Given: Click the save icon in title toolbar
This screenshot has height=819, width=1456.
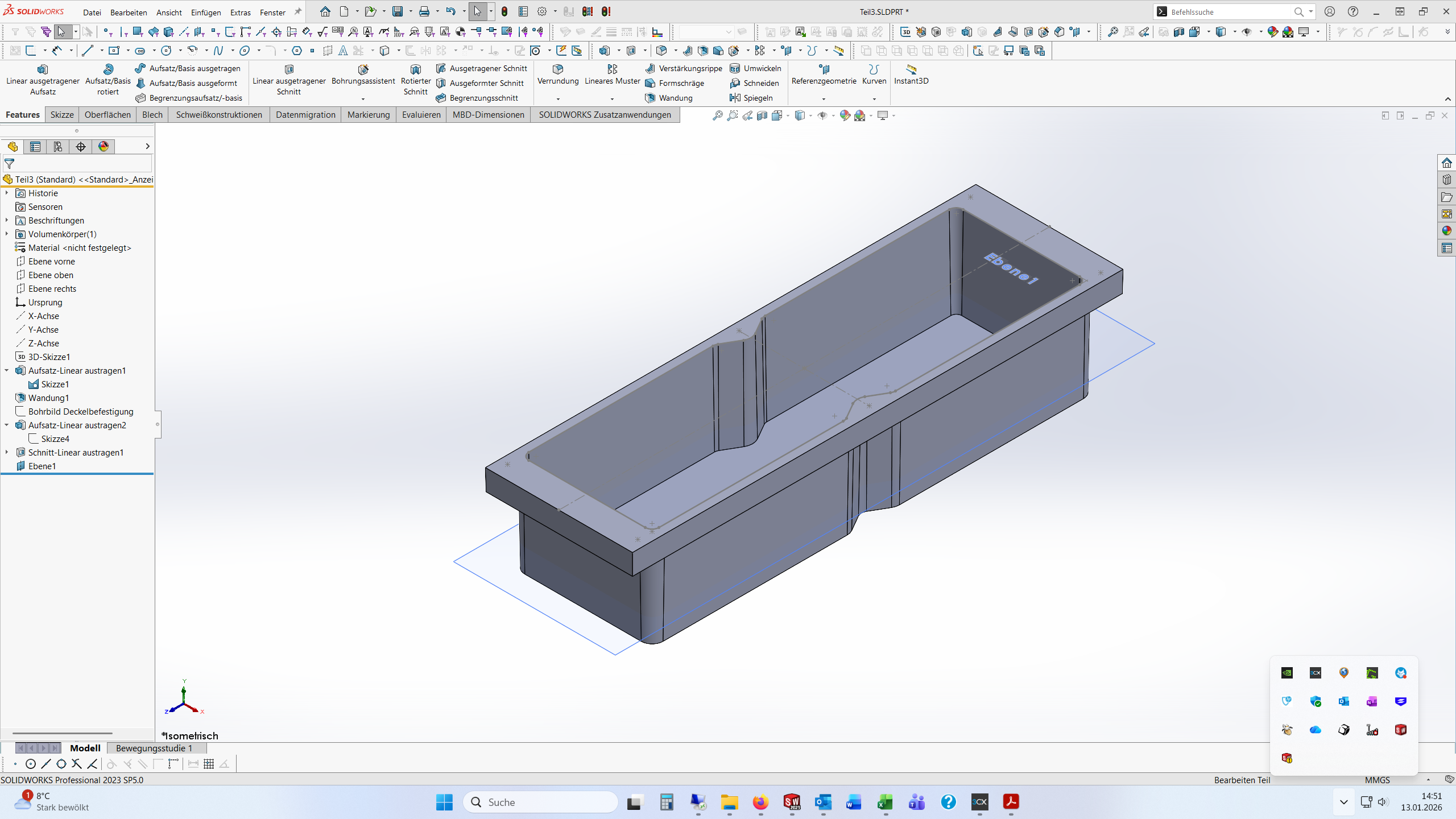Looking at the screenshot, I should click(x=398, y=11).
